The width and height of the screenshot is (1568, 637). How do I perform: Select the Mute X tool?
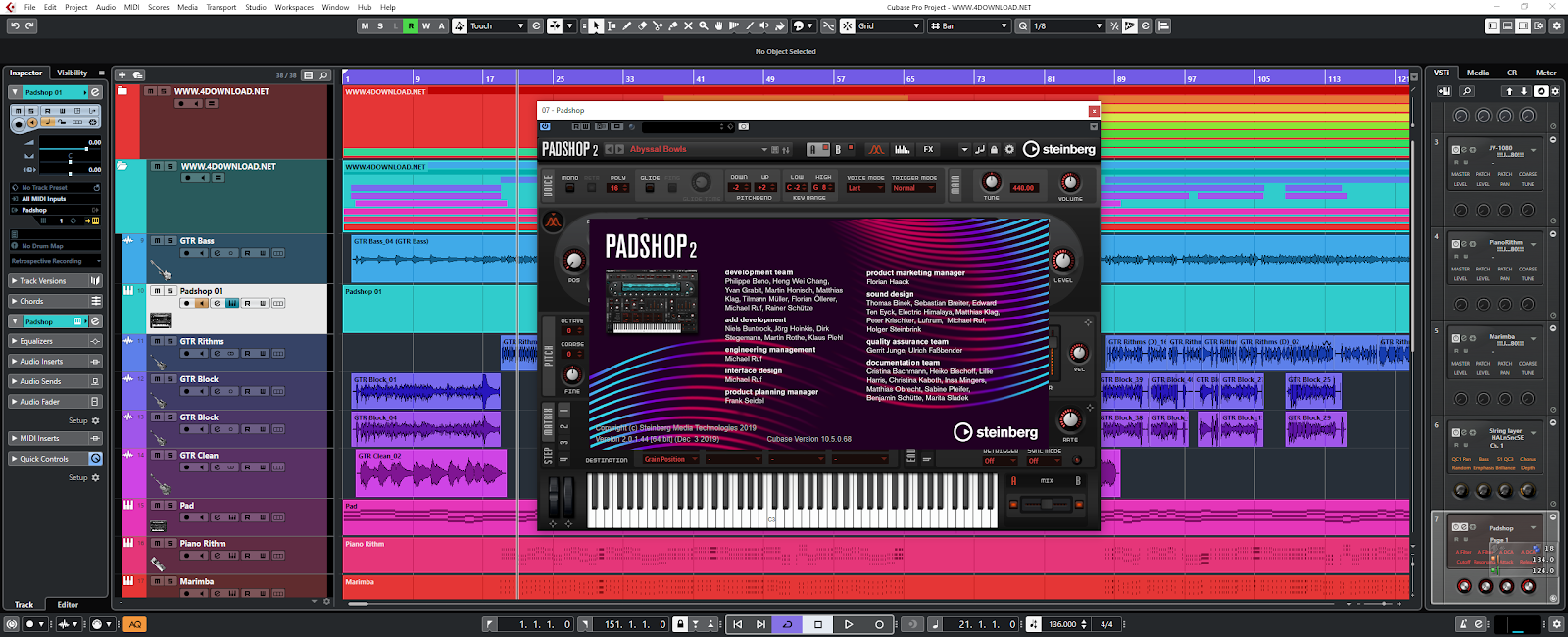pos(688,25)
